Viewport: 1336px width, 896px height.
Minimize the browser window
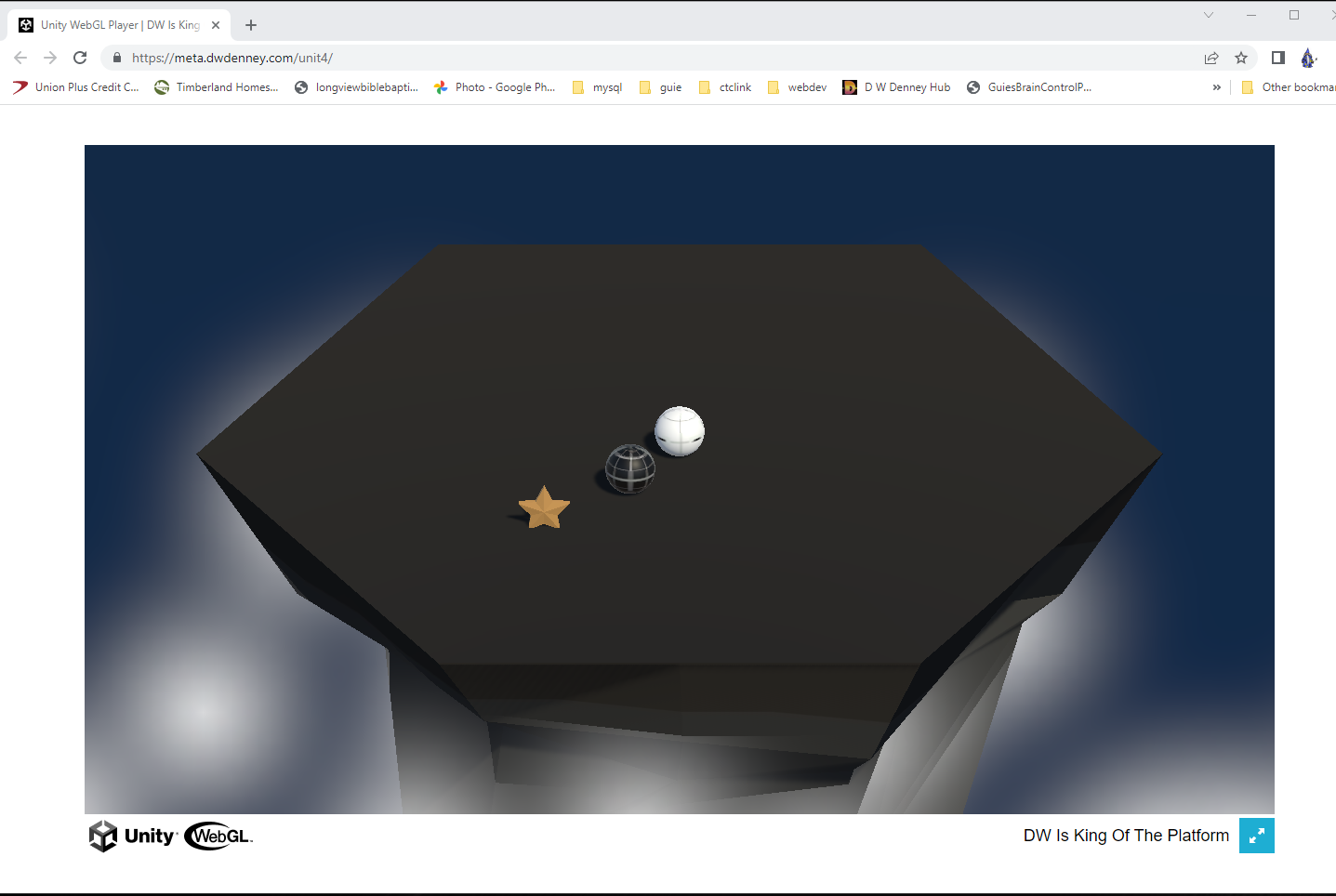[1251, 15]
